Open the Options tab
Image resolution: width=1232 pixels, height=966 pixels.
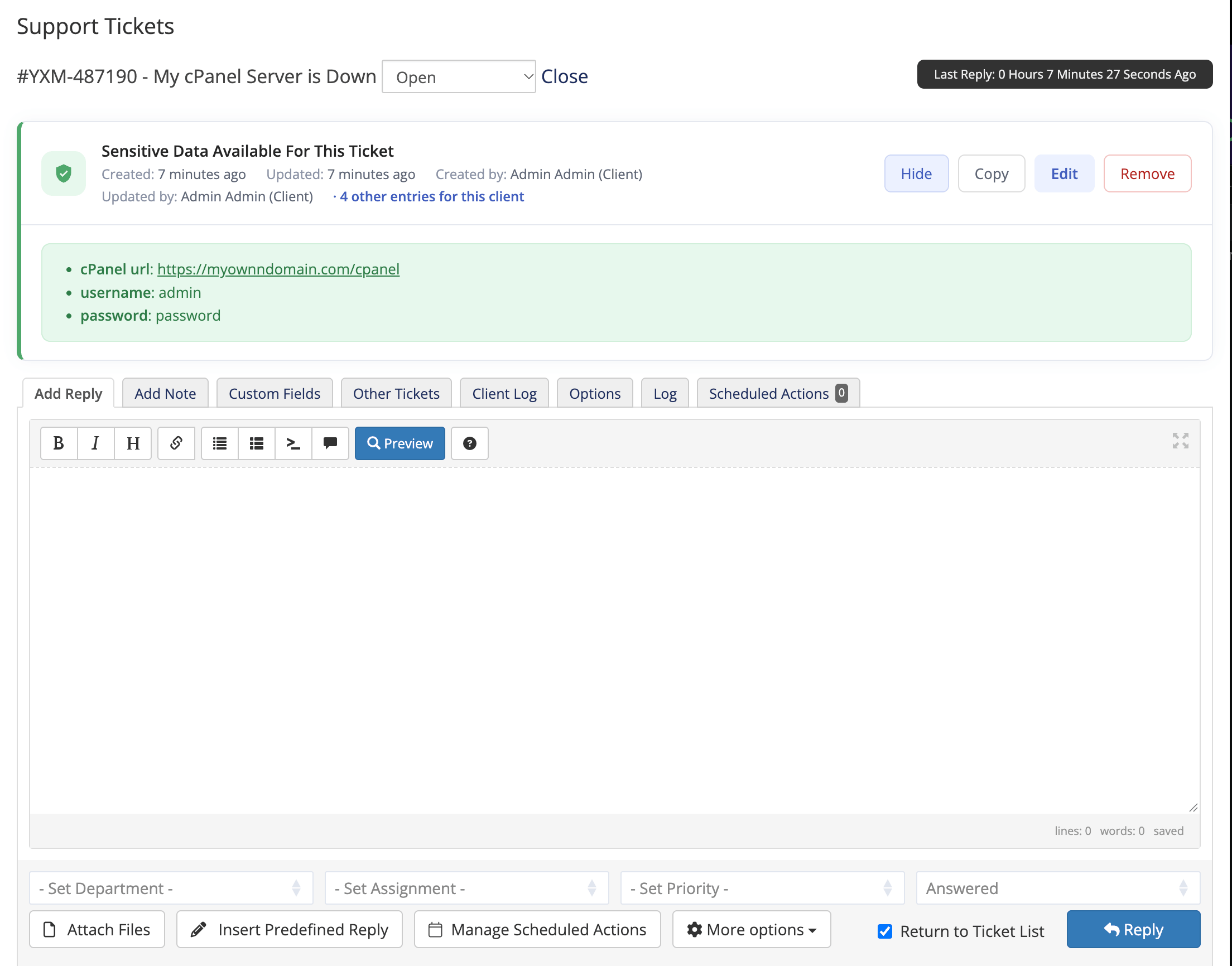pos(594,393)
